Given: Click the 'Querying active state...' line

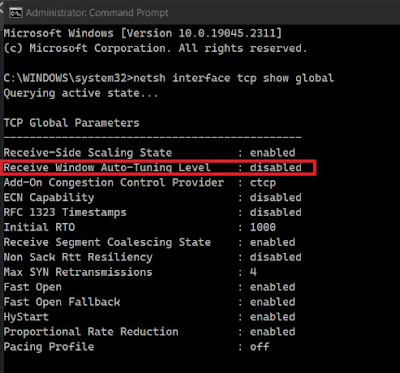Looking at the screenshot, I should [81, 93].
